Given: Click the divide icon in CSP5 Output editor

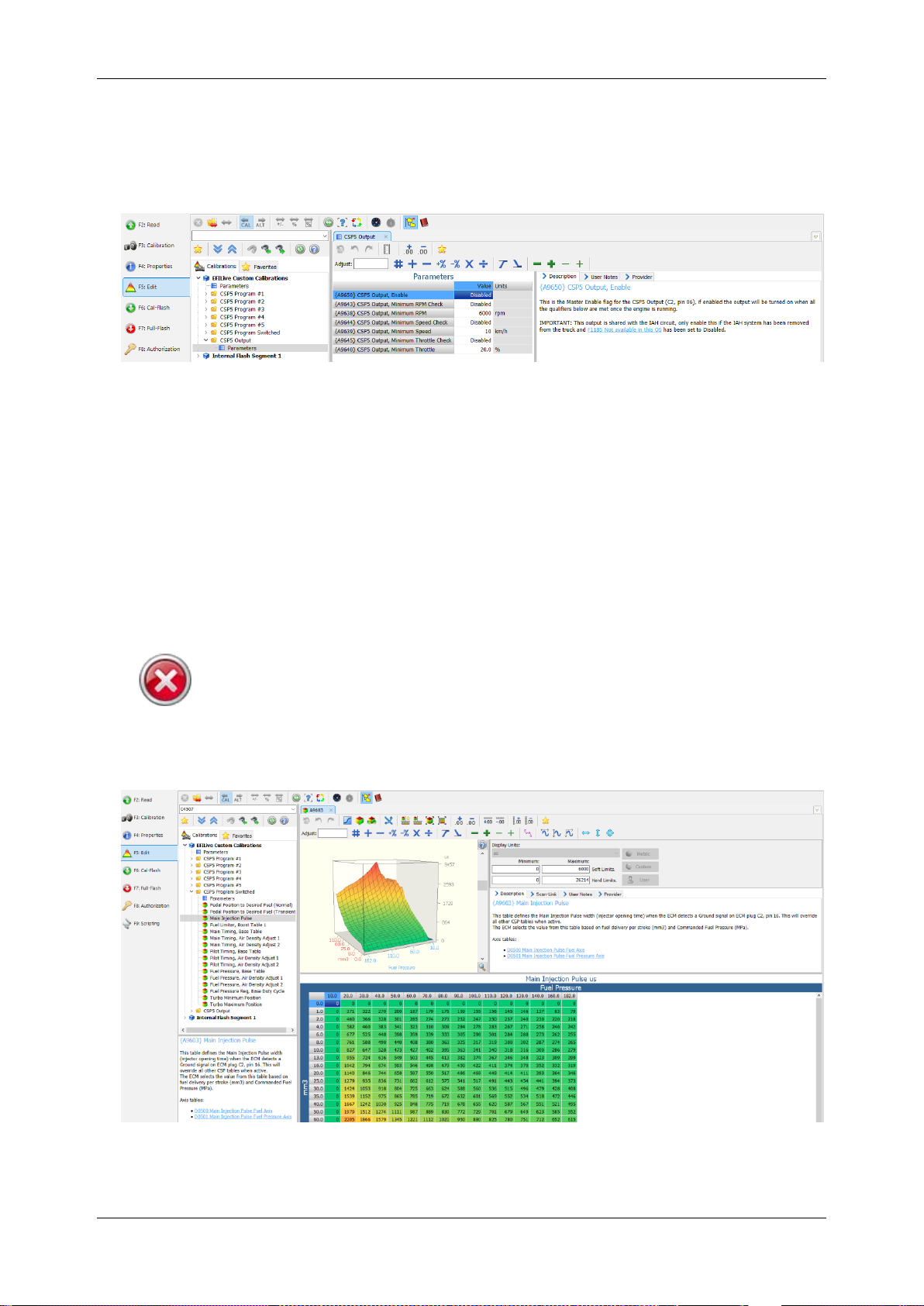Looking at the screenshot, I should coord(483,264).
